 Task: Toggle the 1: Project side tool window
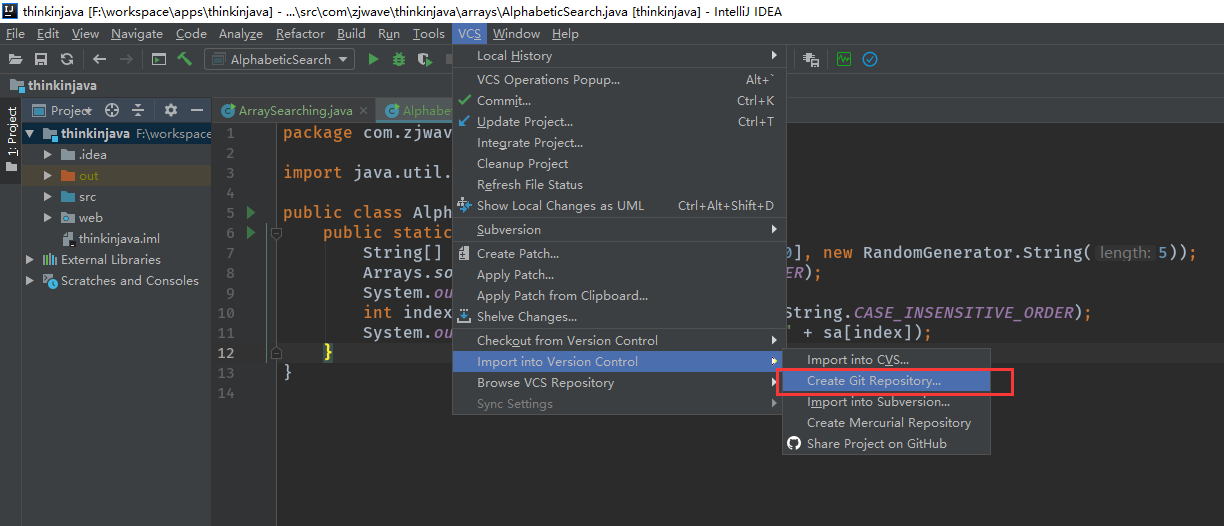[12, 133]
